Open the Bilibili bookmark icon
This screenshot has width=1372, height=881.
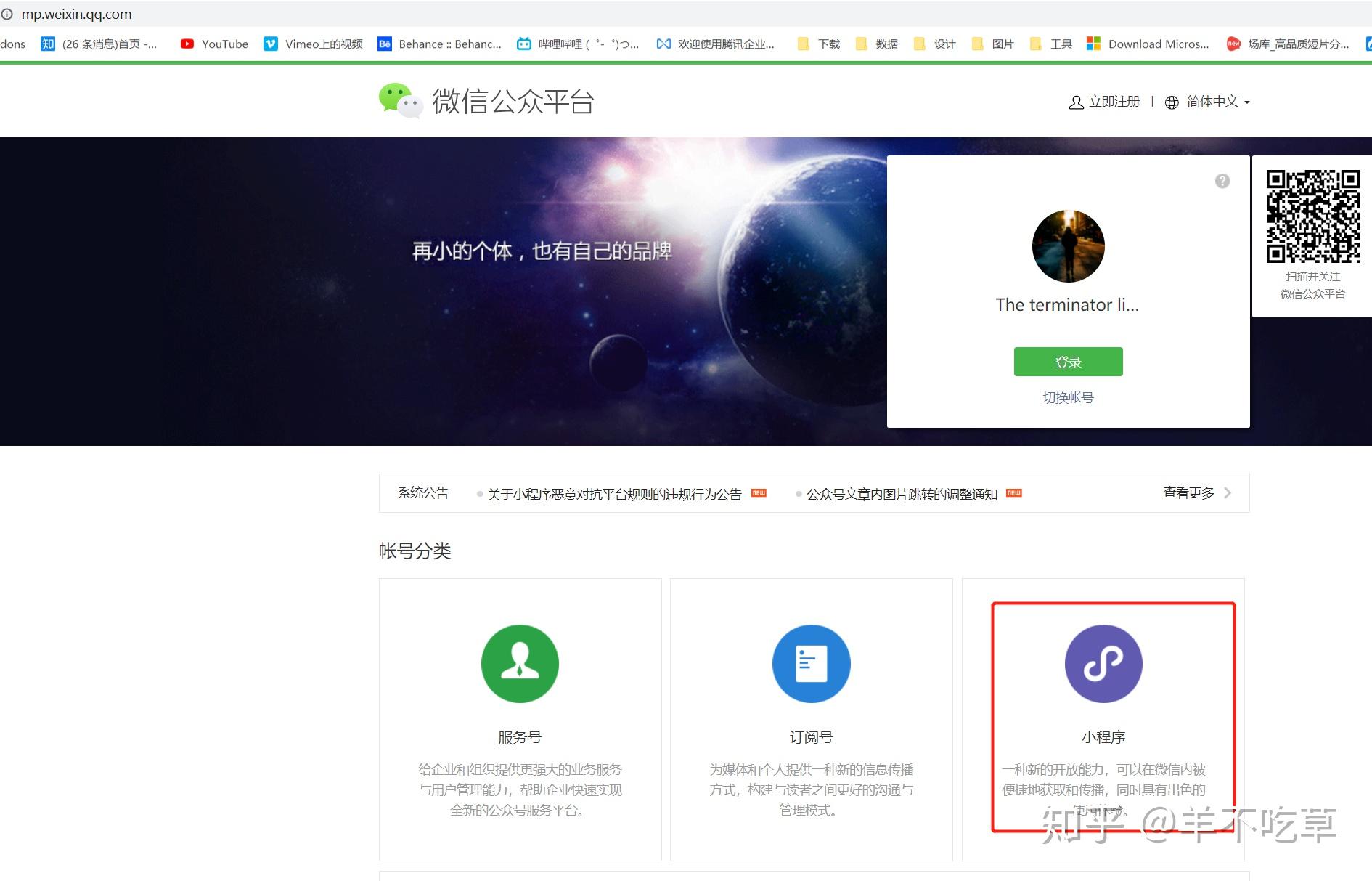[523, 44]
